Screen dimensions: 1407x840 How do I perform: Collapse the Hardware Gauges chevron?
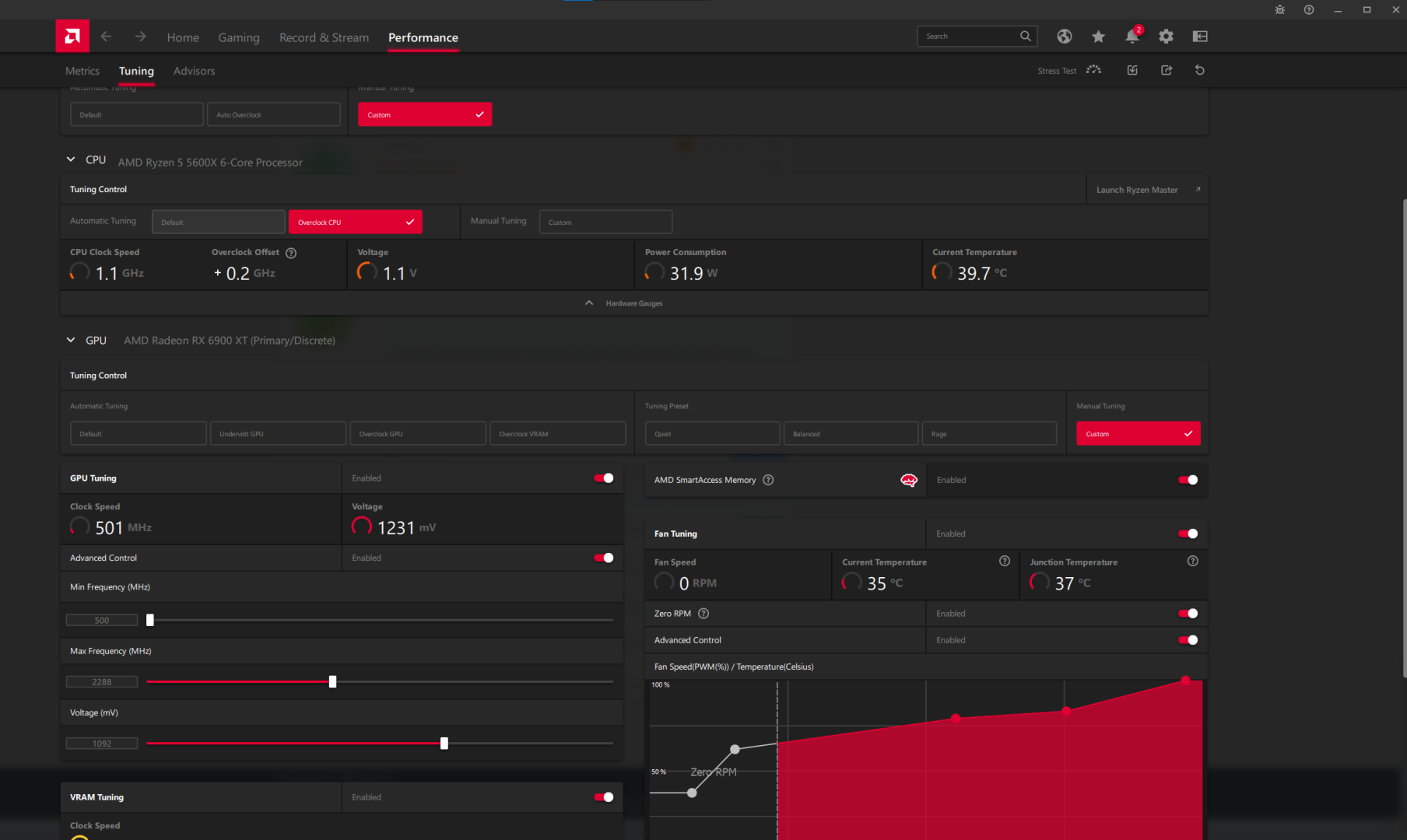589,303
